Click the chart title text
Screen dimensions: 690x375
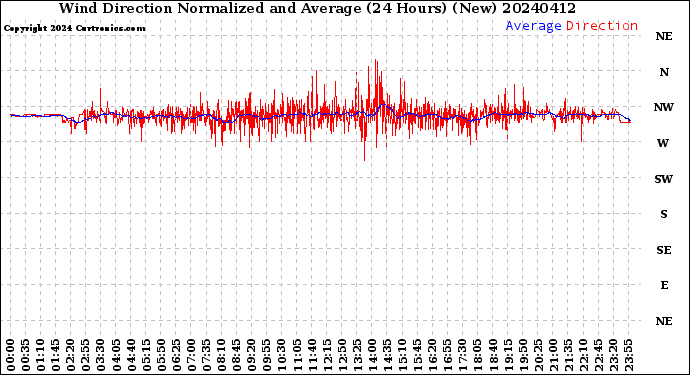pyautogui.click(x=317, y=8)
